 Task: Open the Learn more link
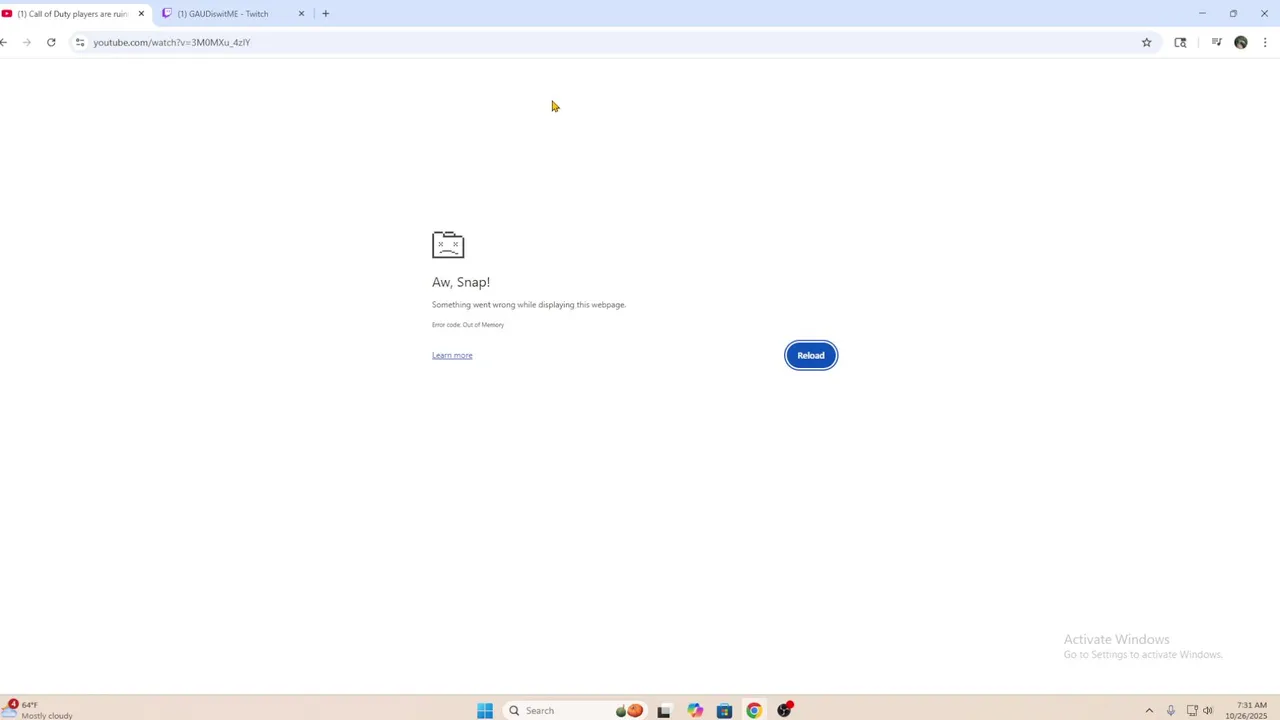[x=452, y=355]
